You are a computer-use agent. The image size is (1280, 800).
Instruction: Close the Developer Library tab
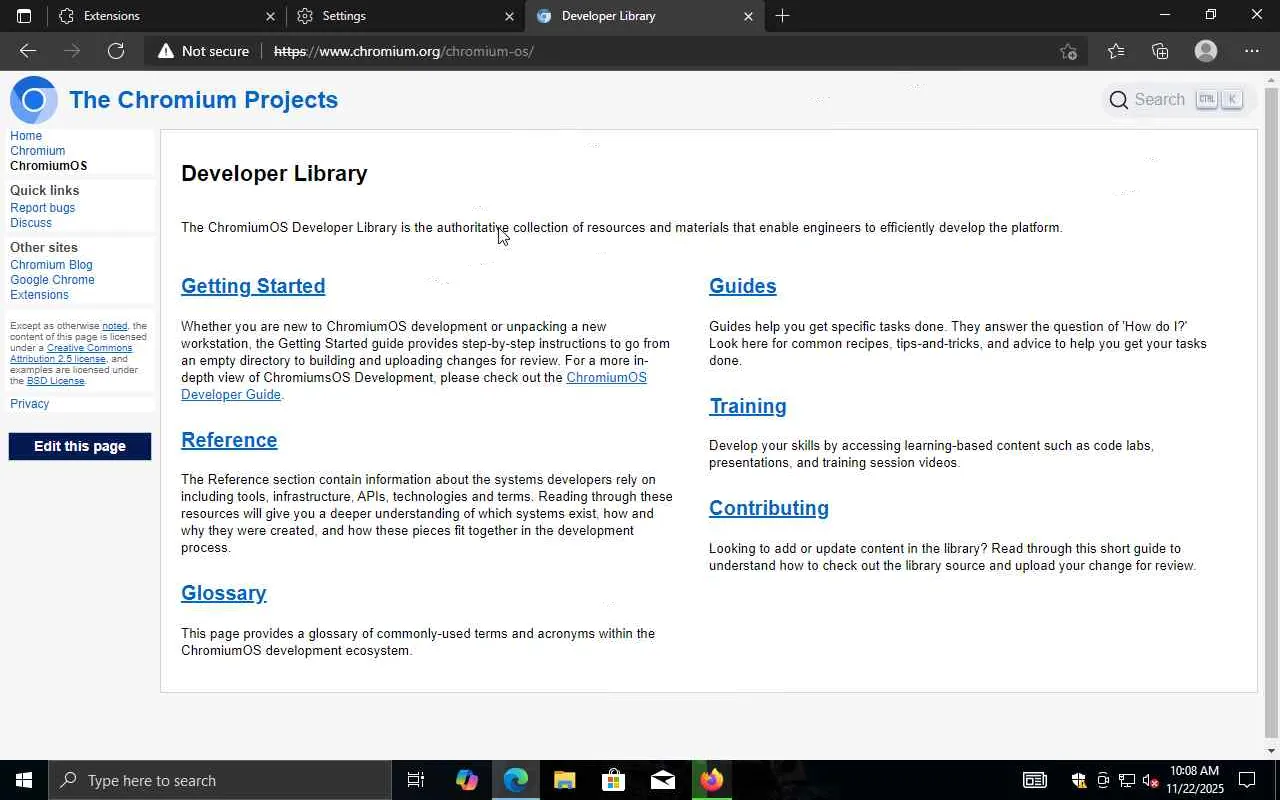point(748,16)
